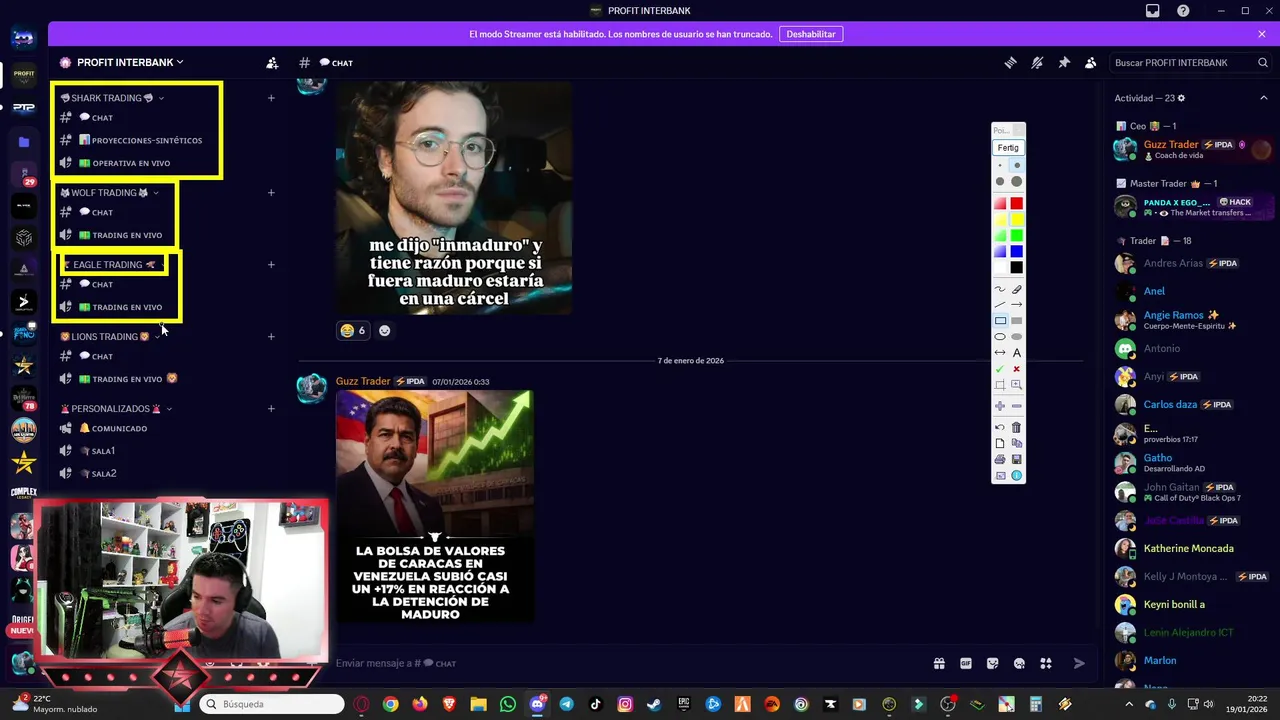Screen dimensions: 1280x720
Task: Pick the solid blue color swatch
Action: [x=1017, y=251]
